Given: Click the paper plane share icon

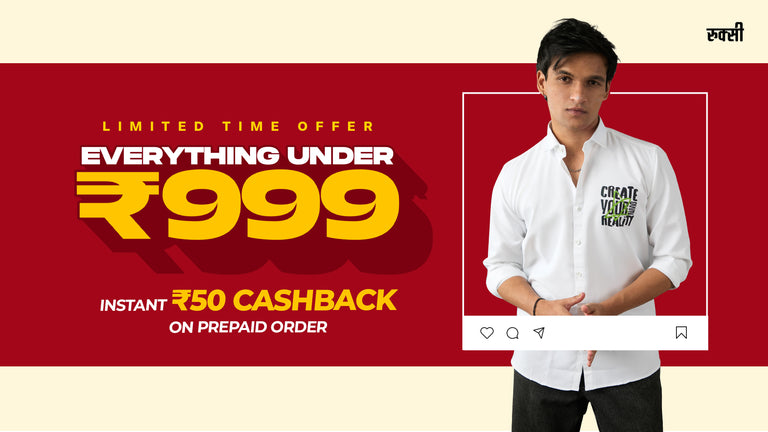Looking at the screenshot, I should (539, 333).
